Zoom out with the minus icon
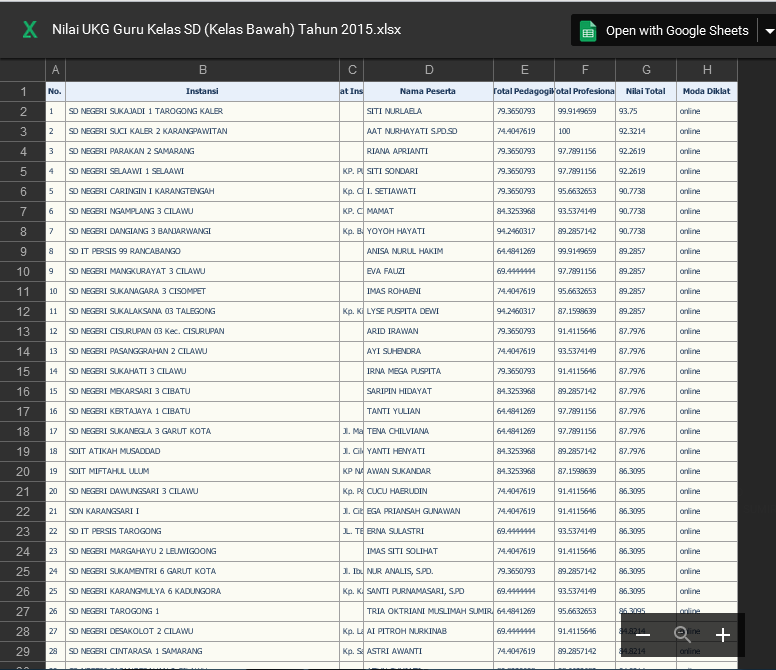The height and width of the screenshot is (670, 776). [643, 634]
